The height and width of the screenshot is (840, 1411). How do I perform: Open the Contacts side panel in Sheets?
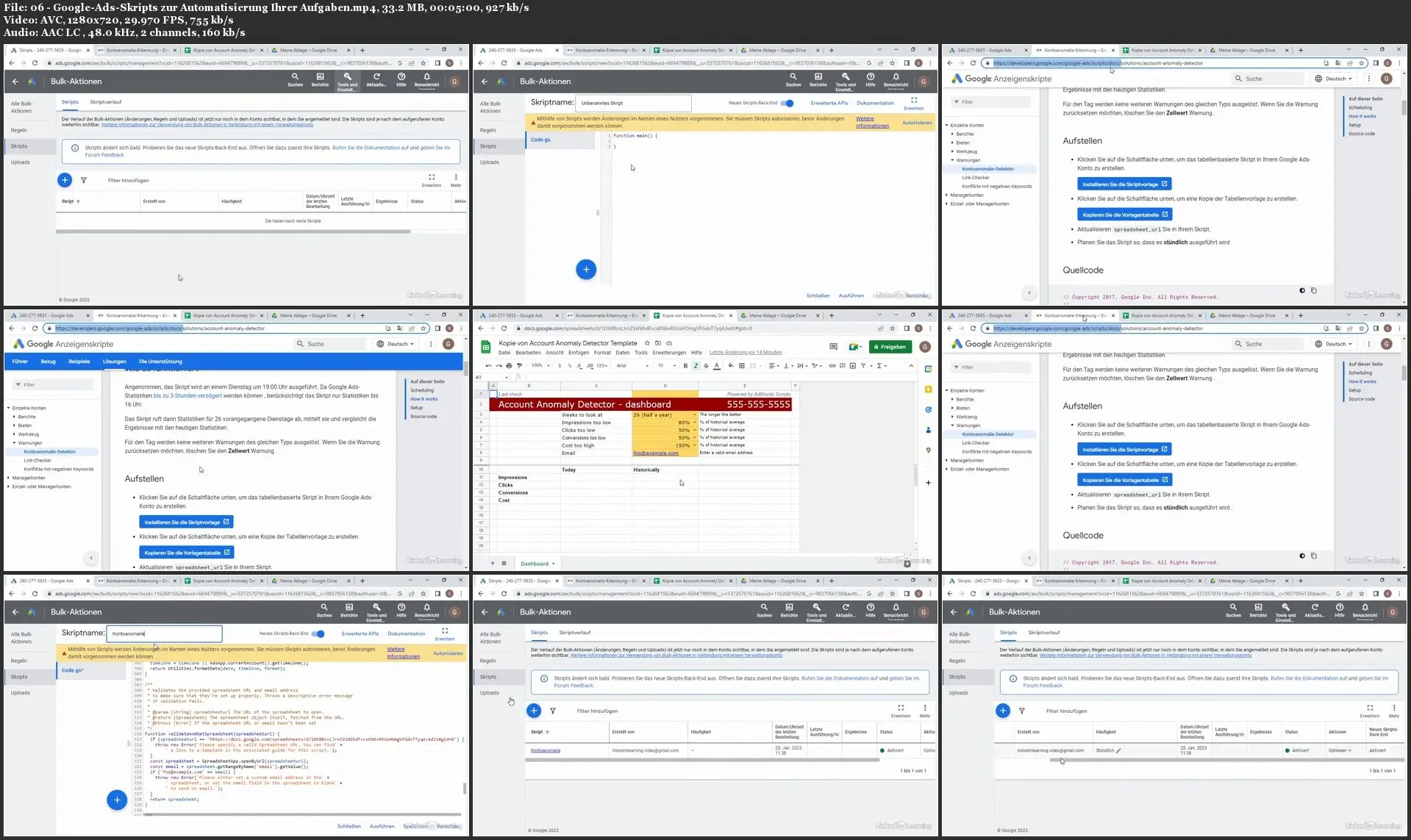point(929,430)
